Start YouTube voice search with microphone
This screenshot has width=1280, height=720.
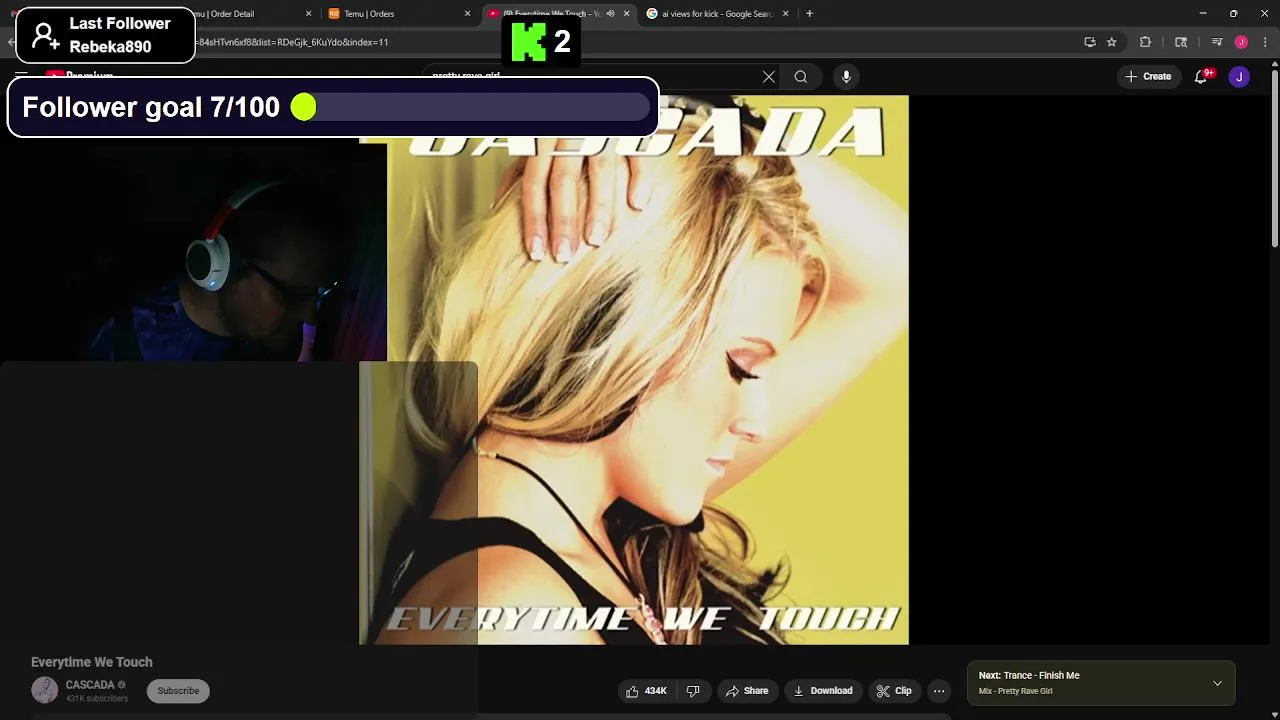coord(846,77)
